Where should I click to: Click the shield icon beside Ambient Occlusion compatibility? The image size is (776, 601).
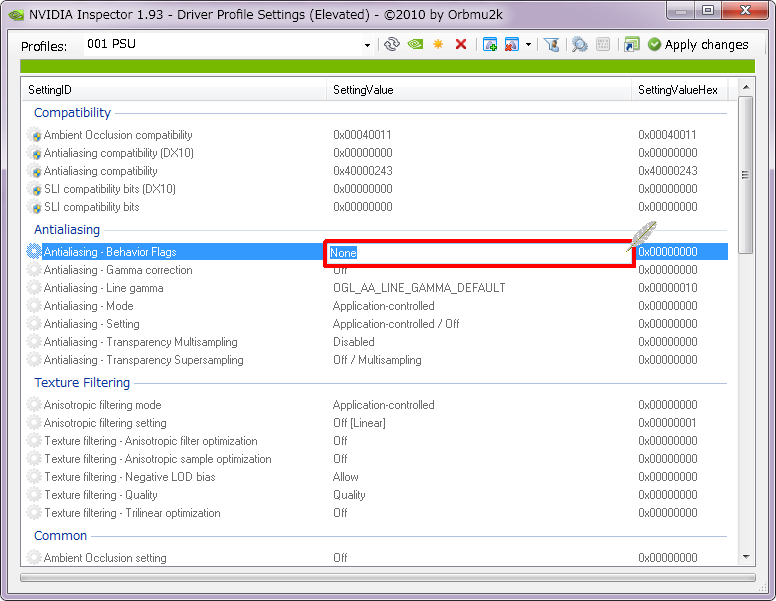(x=35, y=135)
